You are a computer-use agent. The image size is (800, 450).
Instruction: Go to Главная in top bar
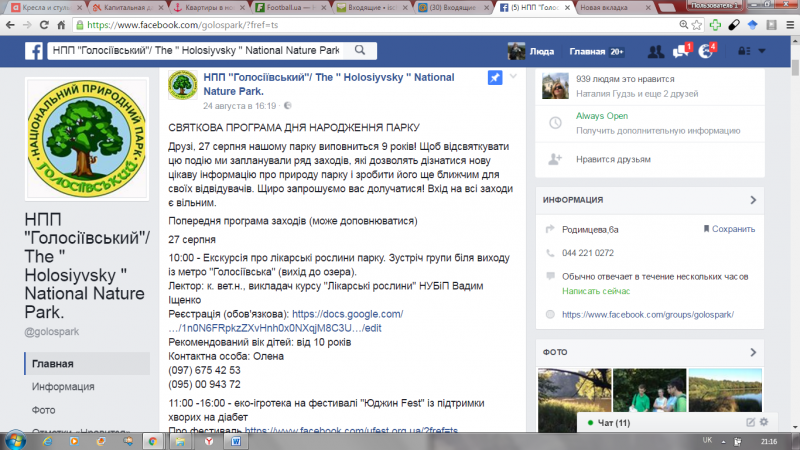pyautogui.click(x=587, y=51)
